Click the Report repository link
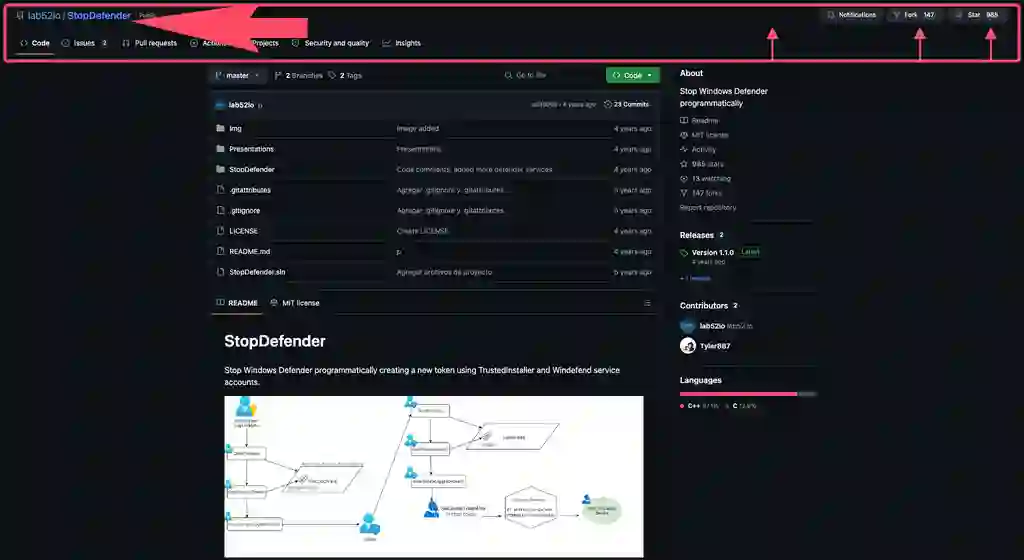The image size is (1024, 560). (708, 208)
